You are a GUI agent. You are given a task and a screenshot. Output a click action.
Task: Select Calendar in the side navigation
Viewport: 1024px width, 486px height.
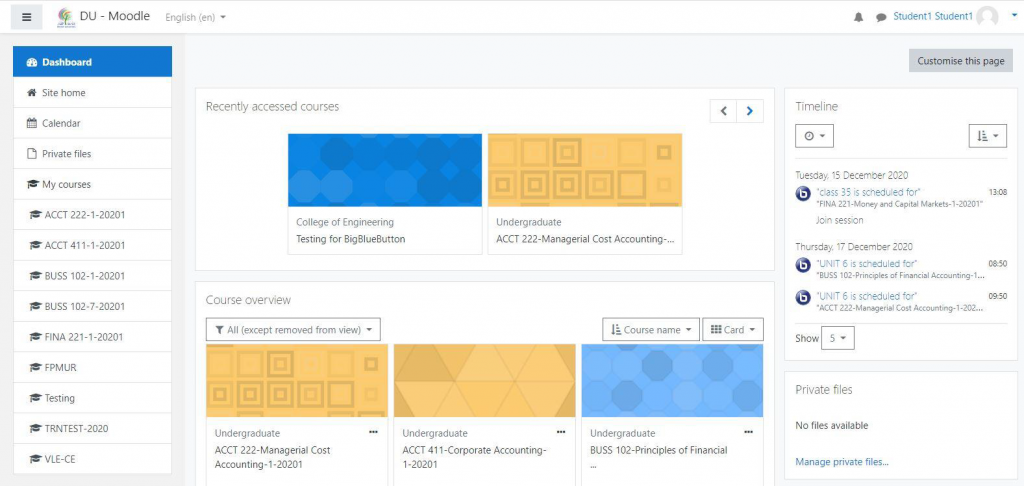pyautogui.click(x=61, y=123)
